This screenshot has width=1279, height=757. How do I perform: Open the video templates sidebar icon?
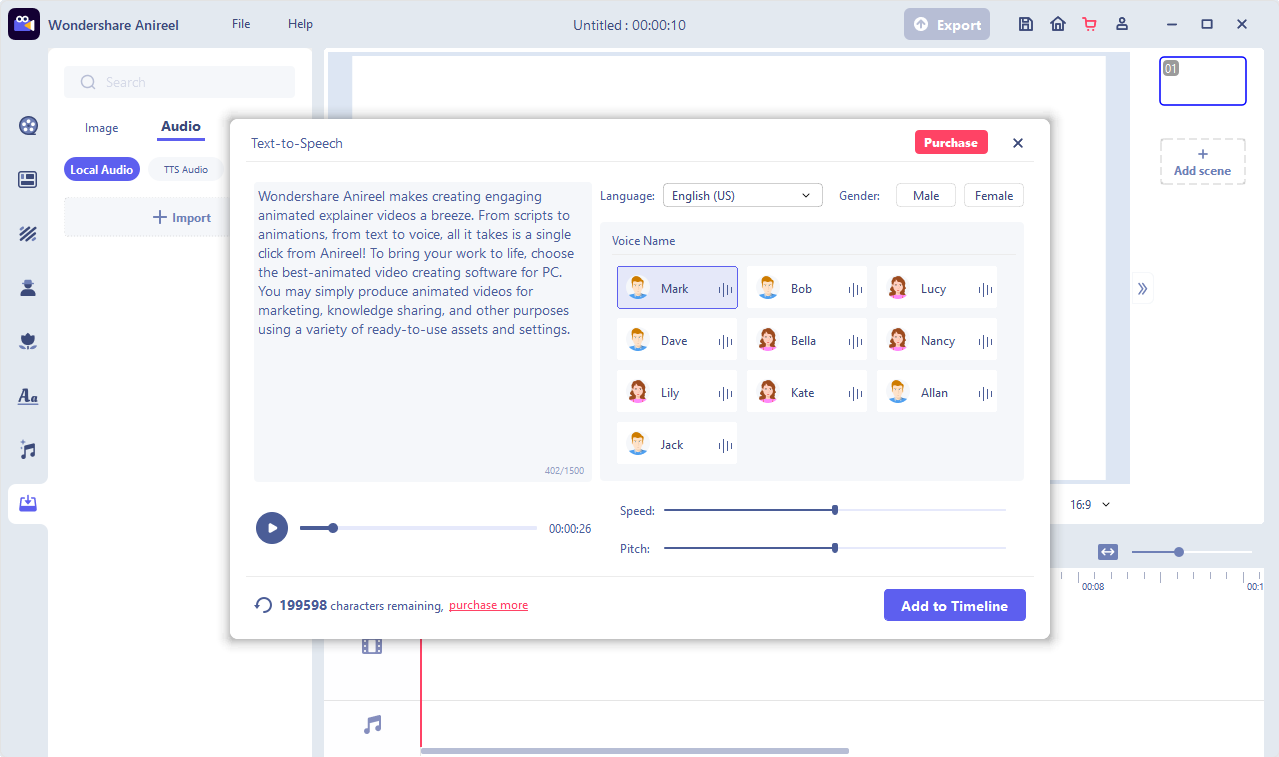[28, 125]
